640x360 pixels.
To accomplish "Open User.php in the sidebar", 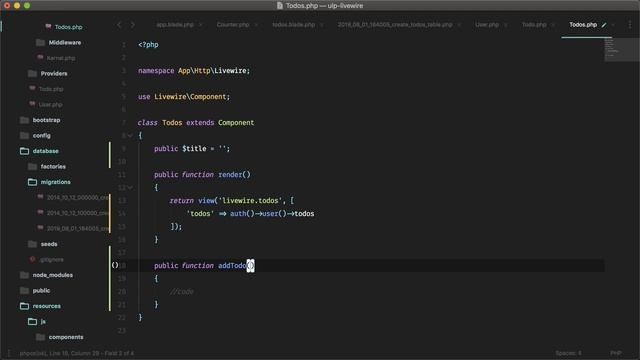I will coord(50,104).
